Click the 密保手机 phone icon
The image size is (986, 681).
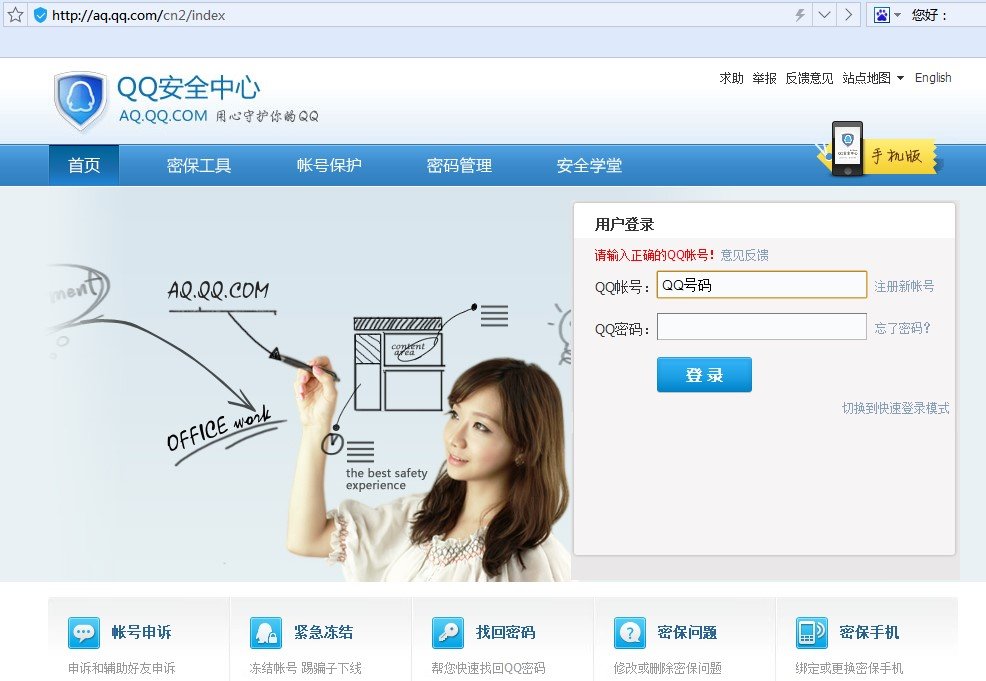point(811,633)
